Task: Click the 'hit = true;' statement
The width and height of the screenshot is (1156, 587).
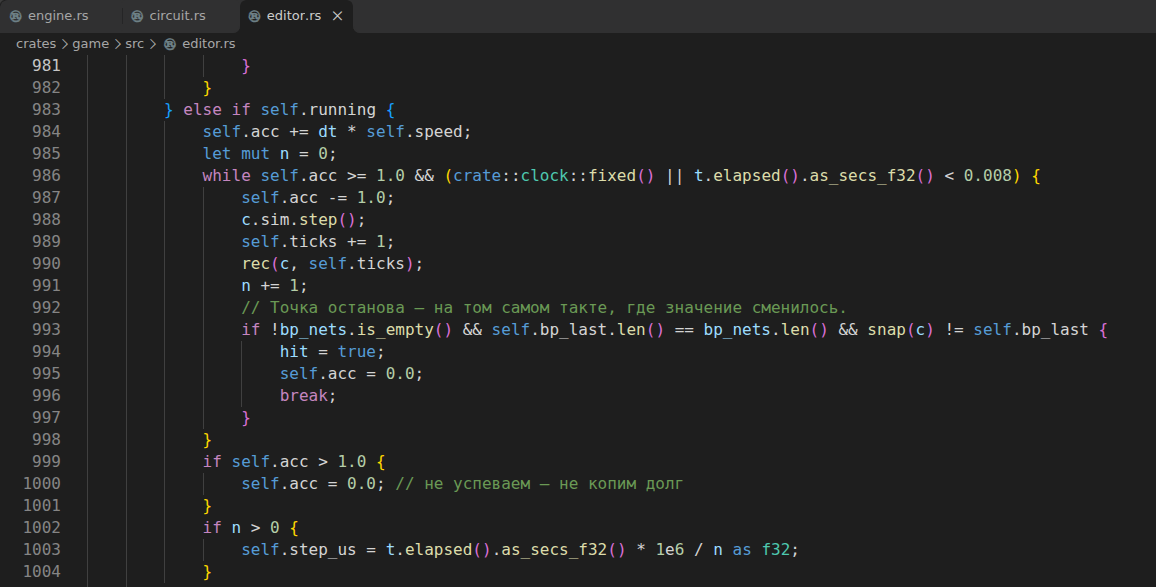Action: (x=332, y=352)
